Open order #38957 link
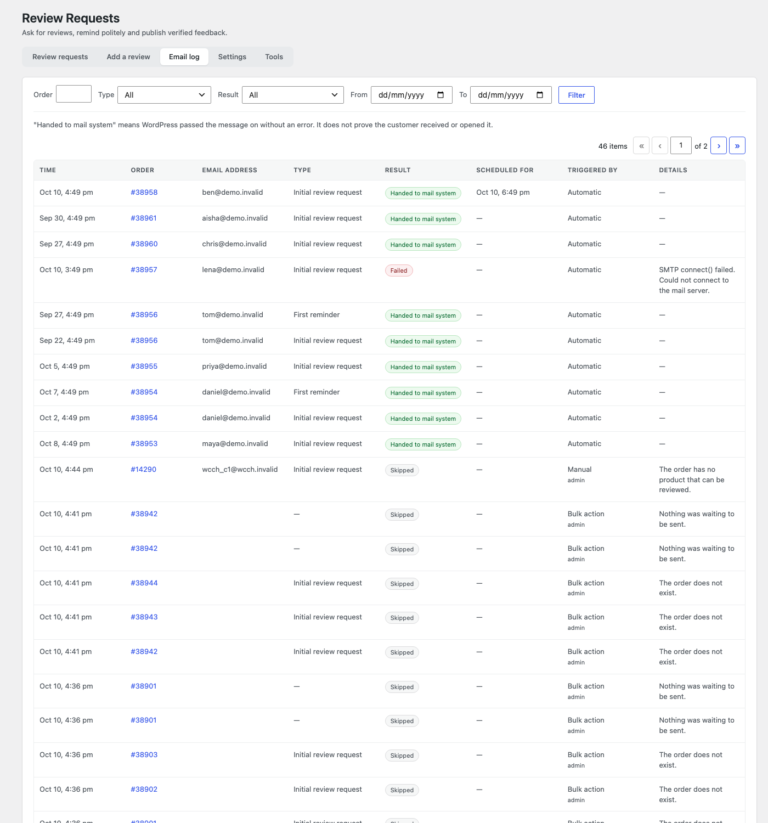This screenshot has width=768, height=823. click(x=144, y=270)
